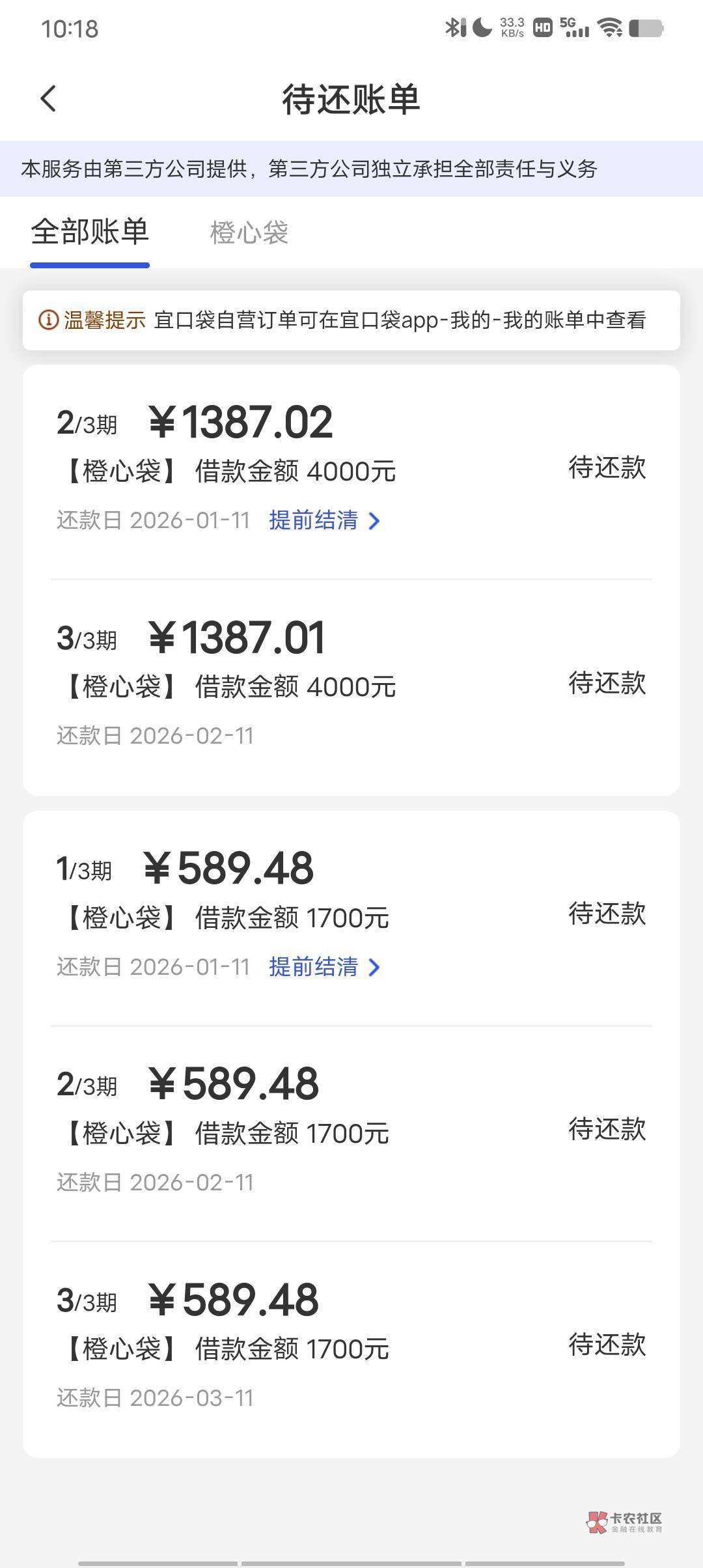Tap the back arrow icon
Screen dimensions: 703x1568
(x=48, y=99)
